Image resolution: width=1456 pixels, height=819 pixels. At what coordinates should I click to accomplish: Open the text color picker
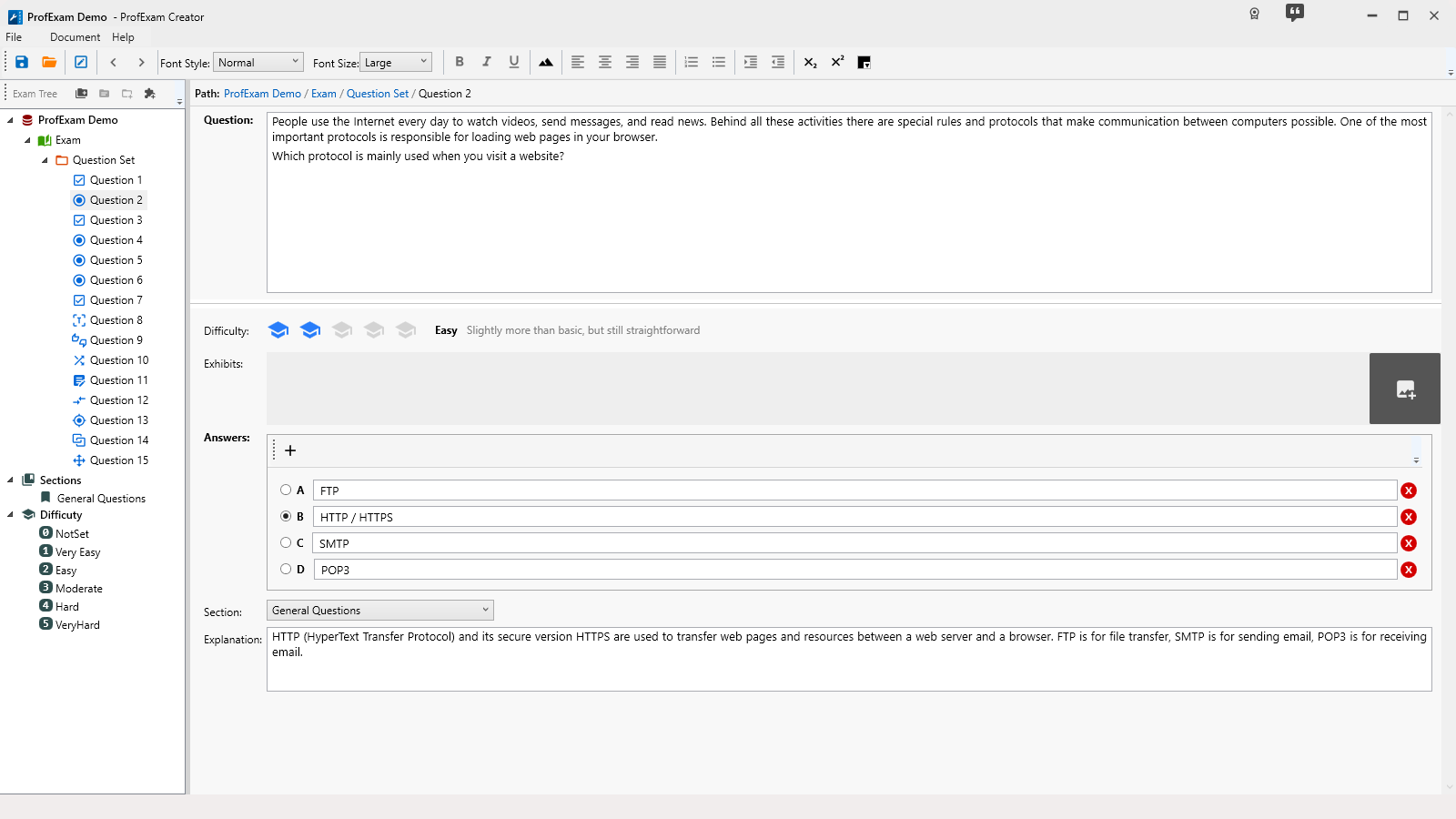(864, 62)
